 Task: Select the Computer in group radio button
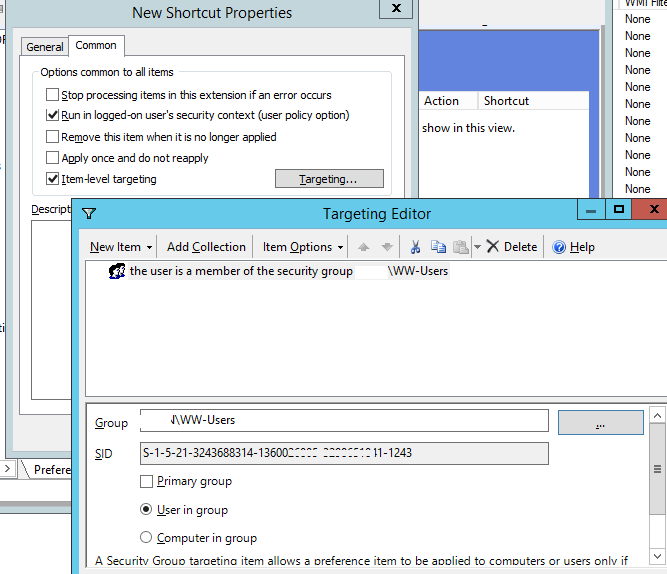146,537
